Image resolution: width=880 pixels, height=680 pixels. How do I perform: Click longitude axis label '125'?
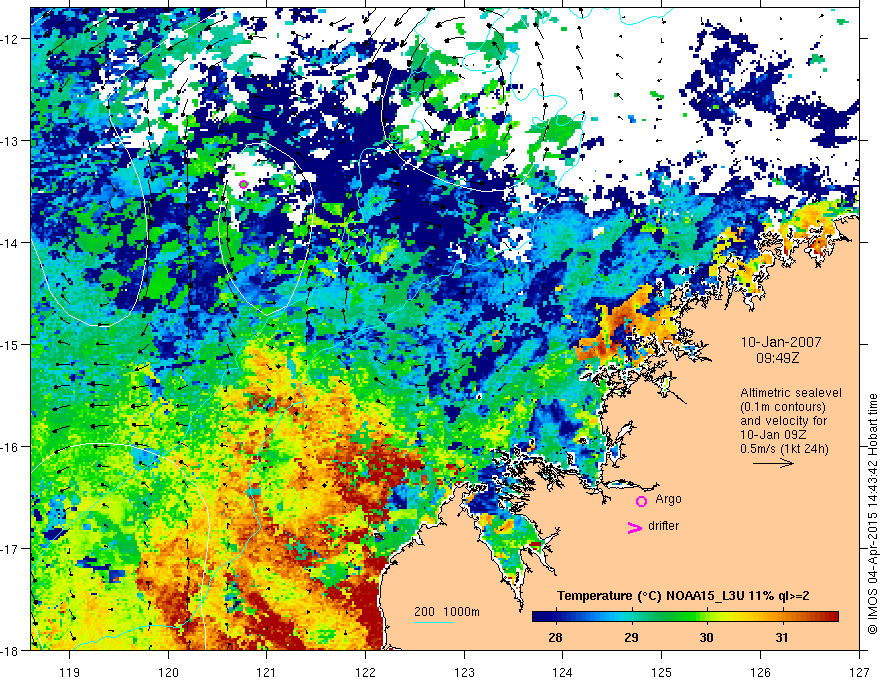pos(662,672)
